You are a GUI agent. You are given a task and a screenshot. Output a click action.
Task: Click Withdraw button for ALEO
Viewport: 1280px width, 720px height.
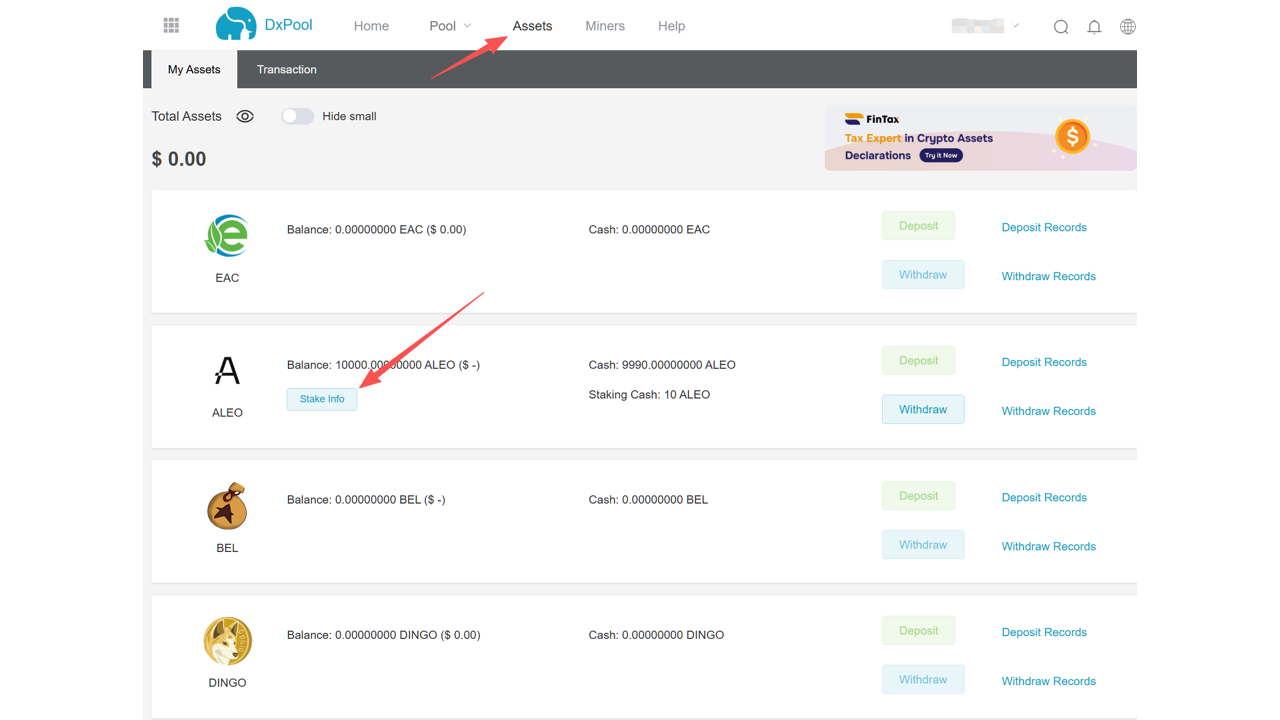[x=923, y=409]
